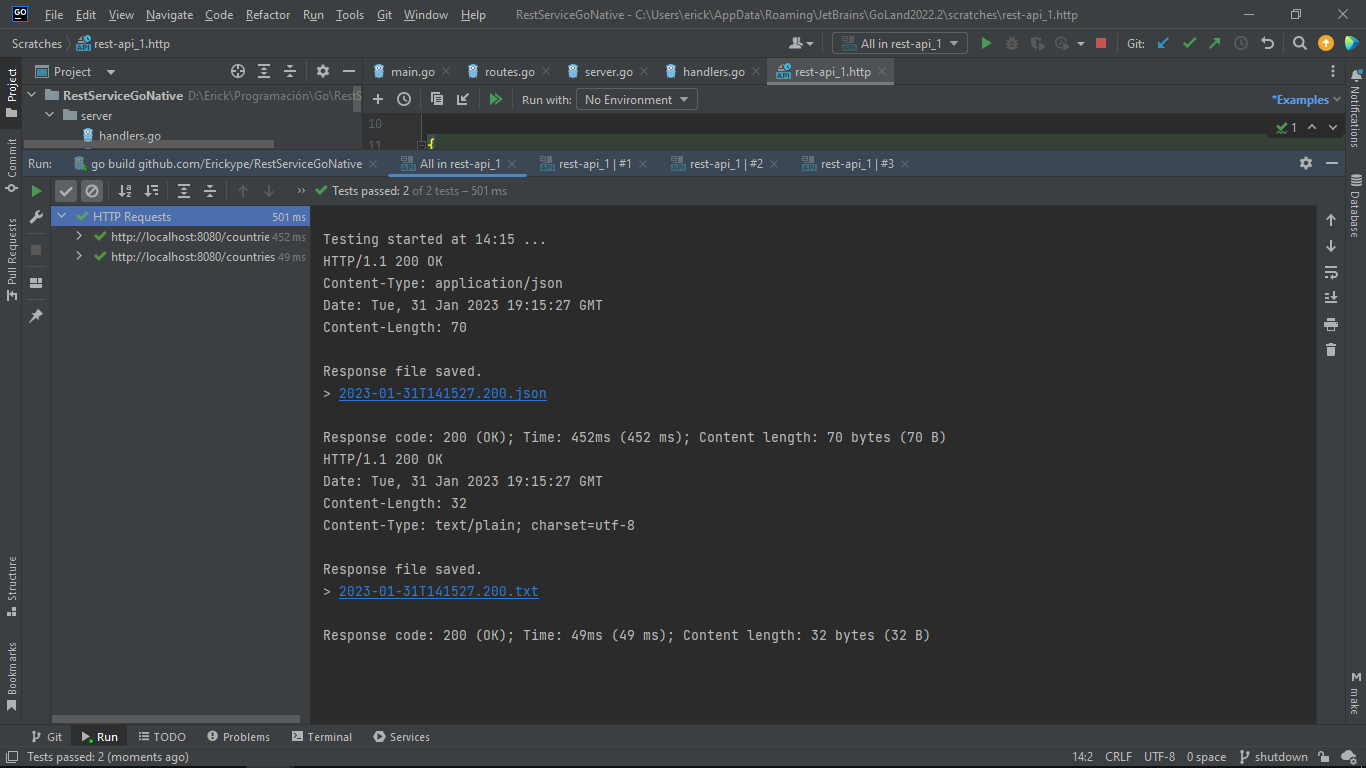
Task: Open saved response 2023-01-31T141527.200.json link
Action: 443,394
